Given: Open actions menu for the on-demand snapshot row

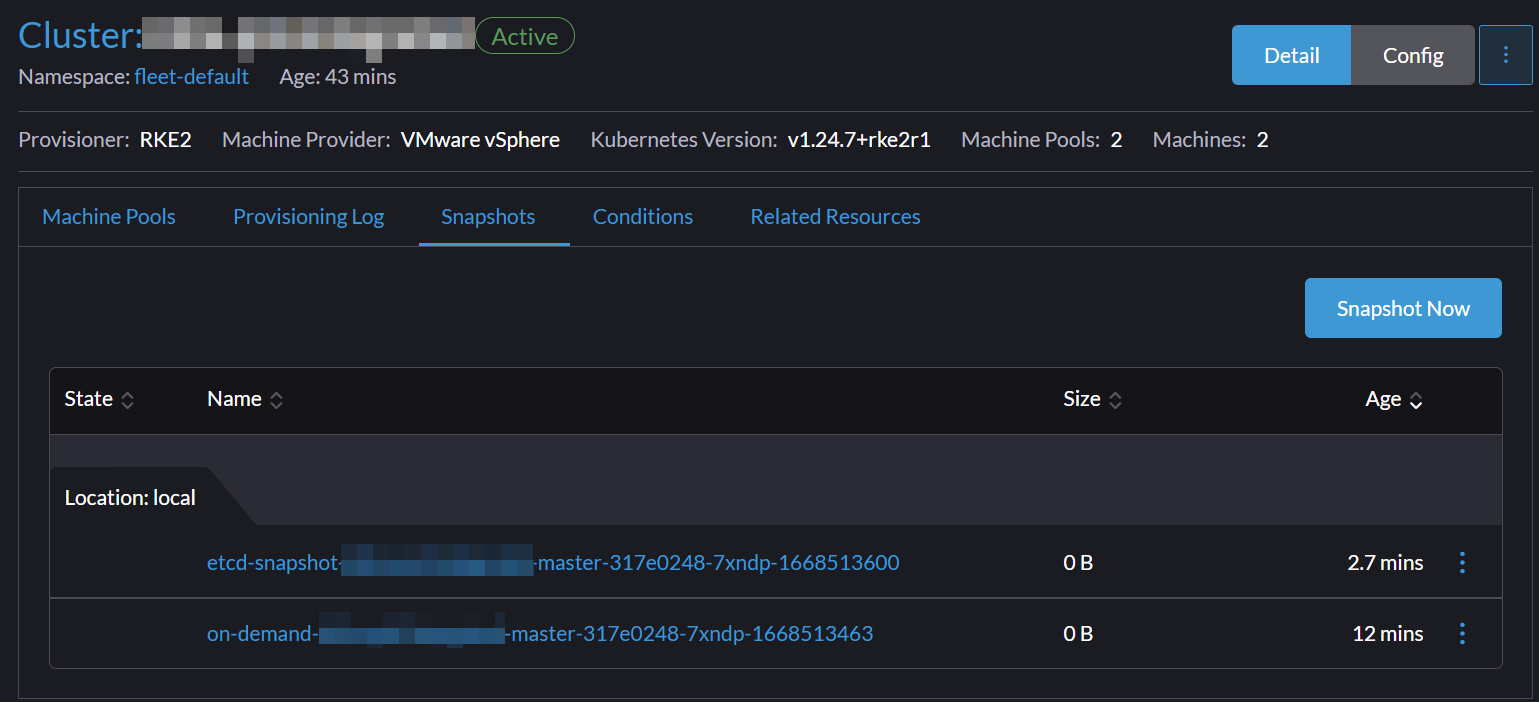Looking at the screenshot, I should [1462, 633].
